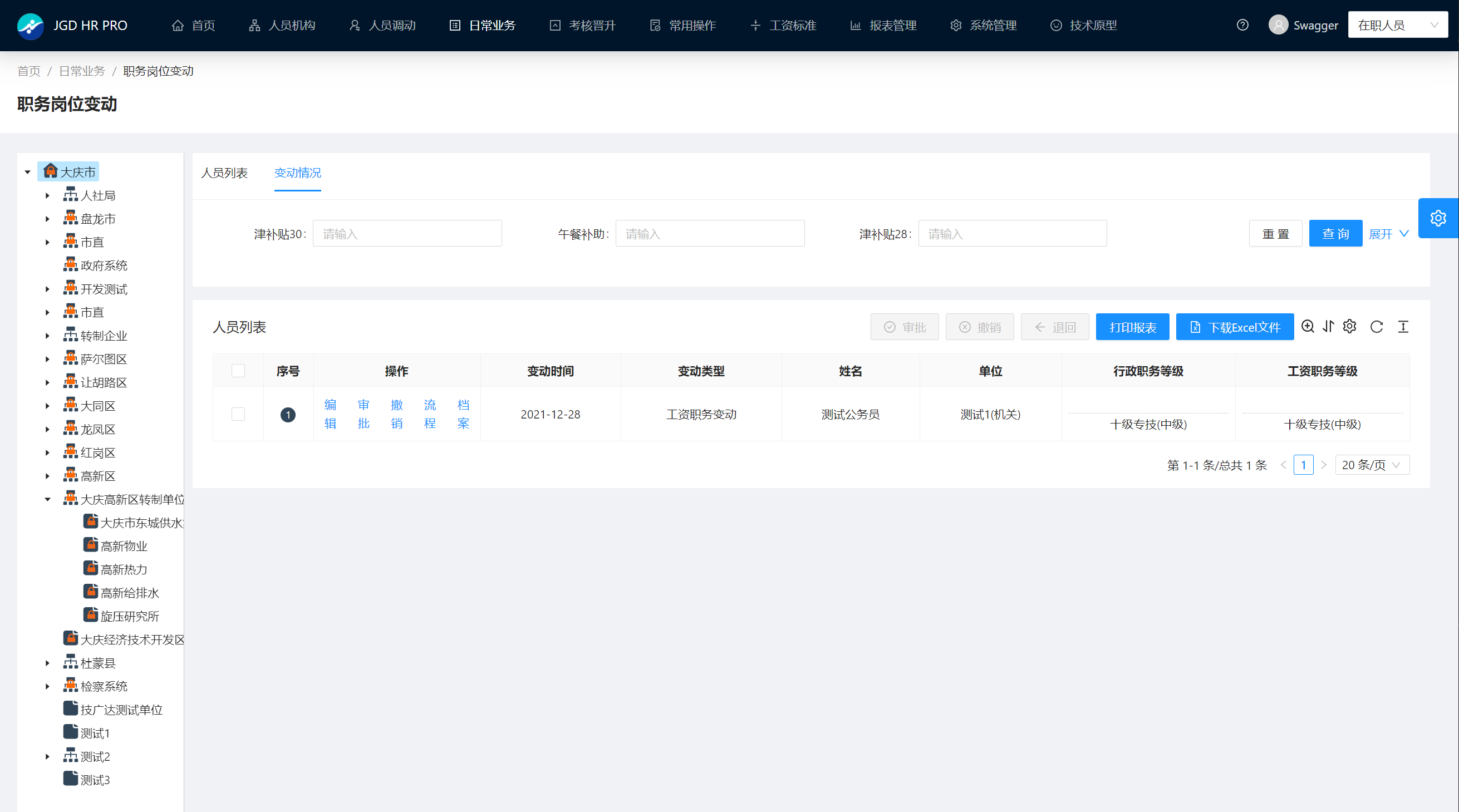Click 下载Excel文件 button
The height and width of the screenshot is (812, 1459).
coord(1235,327)
